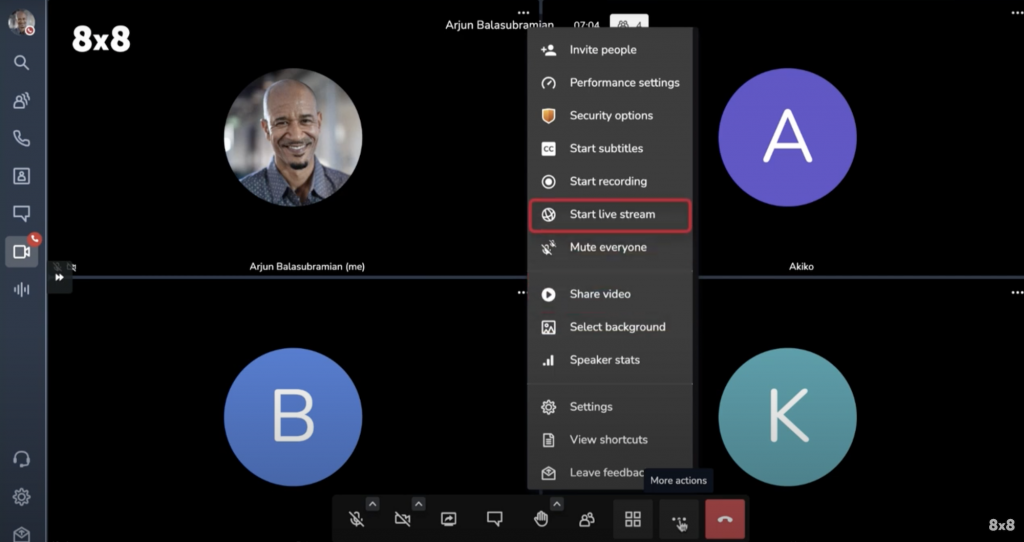Image resolution: width=1024 pixels, height=542 pixels.
Task: Open search in the left sidebar
Action: coord(21,62)
